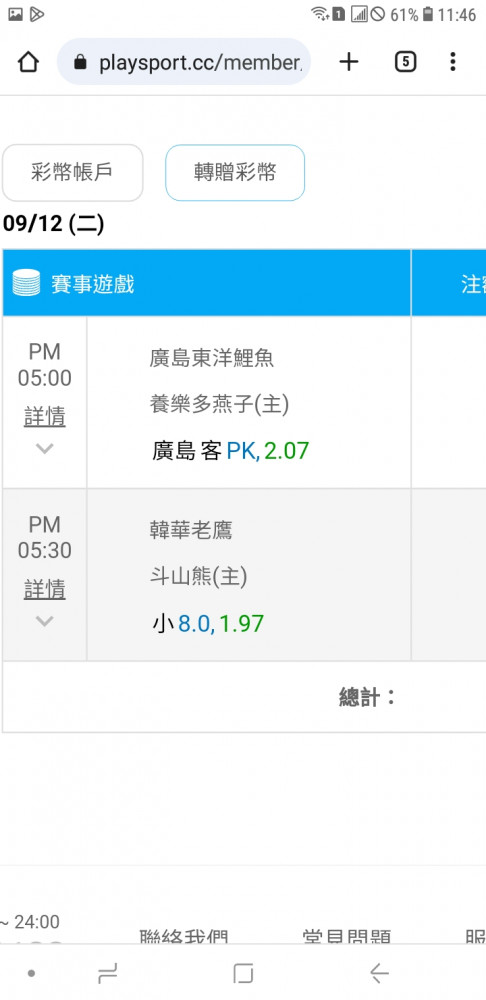Open 轉贈彩幣 tab
486x1000 pixels.
click(x=235, y=173)
